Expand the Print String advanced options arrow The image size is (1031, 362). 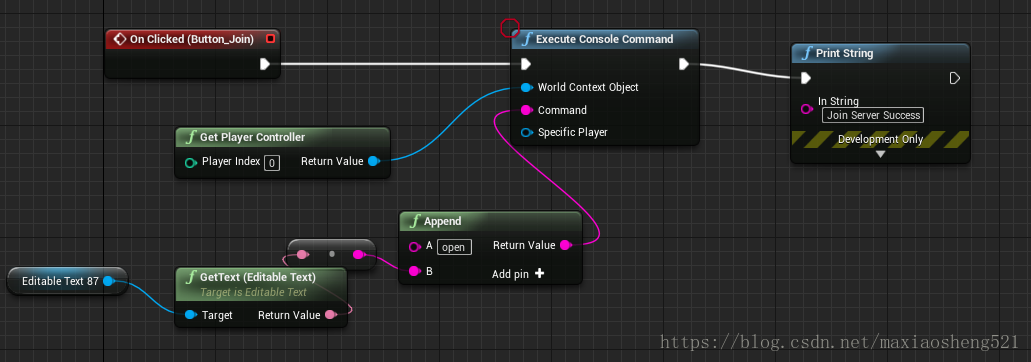880,154
